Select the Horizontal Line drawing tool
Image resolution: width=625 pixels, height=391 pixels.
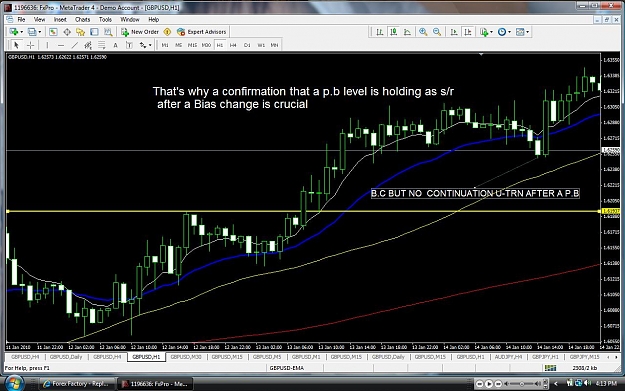coord(61,45)
